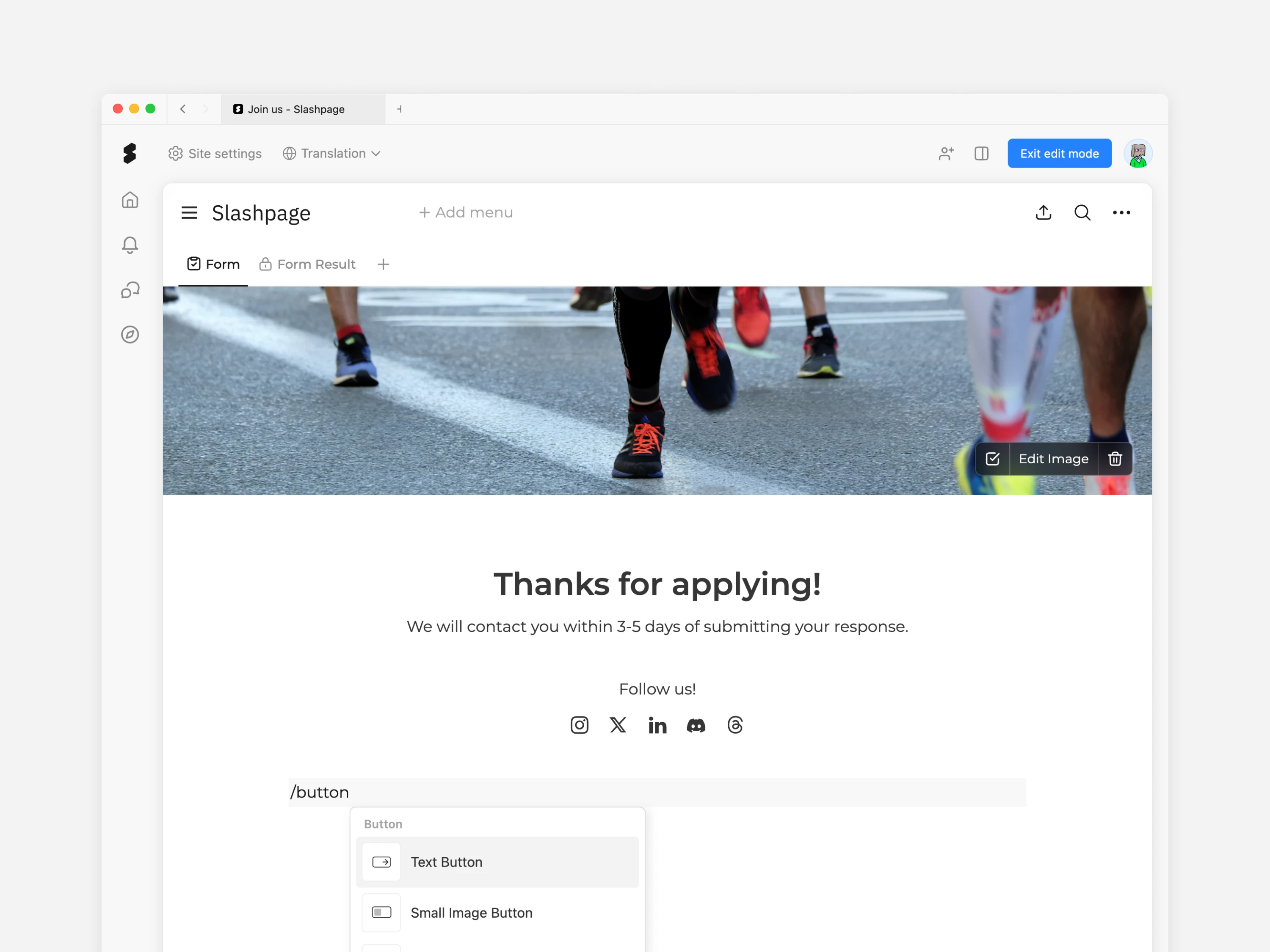Select Small Image Button option
This screenshot has height=952, width=1270.
(497, 912)
